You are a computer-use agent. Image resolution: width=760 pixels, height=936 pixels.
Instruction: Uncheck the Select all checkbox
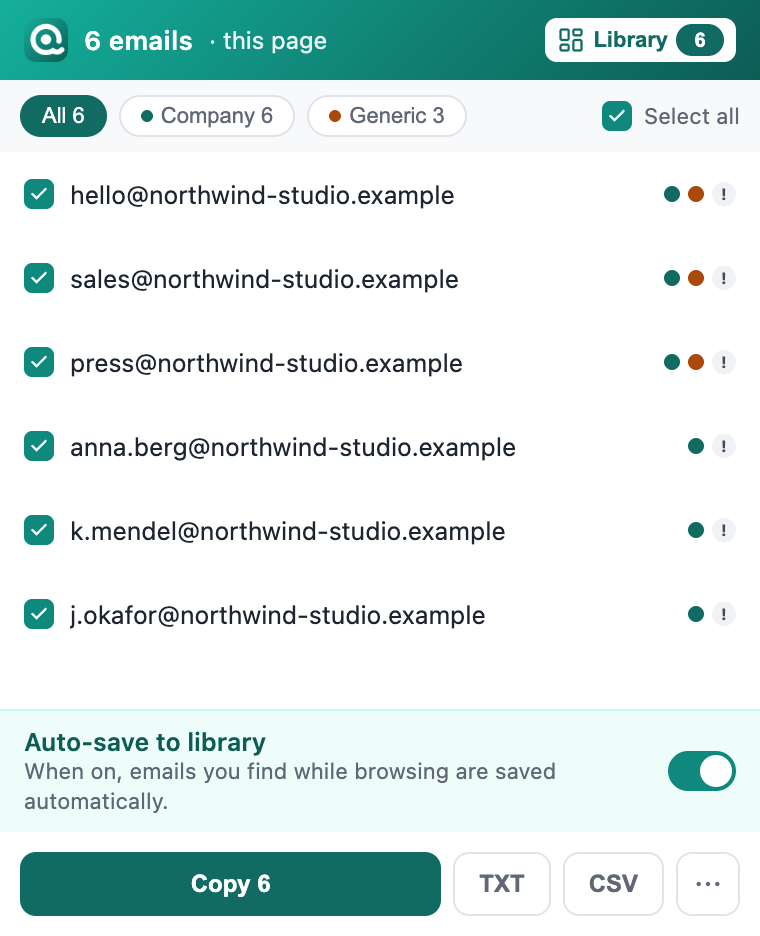pos(617,116)
